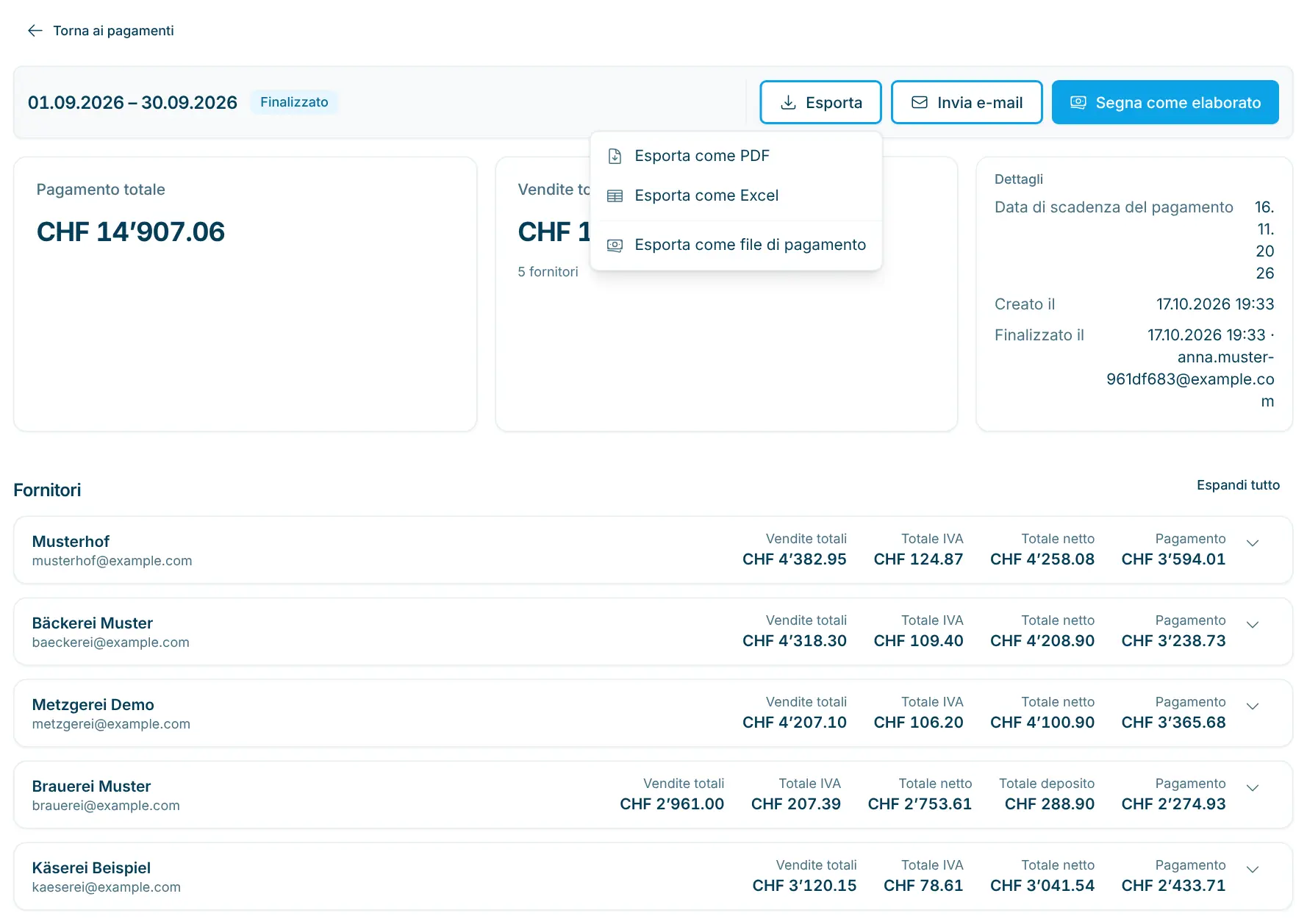Send the report via Invia e-mail
The height and width of the screenshot is (924, 1307).
tap(967, 102)
